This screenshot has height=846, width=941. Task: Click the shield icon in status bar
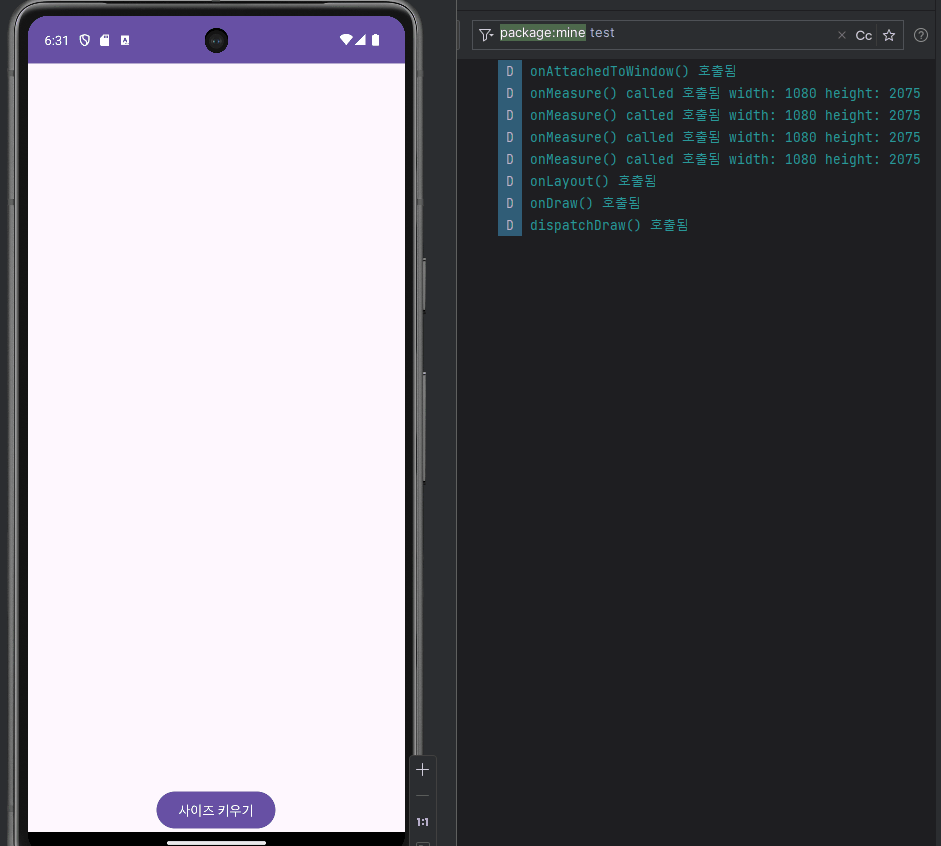pos(85,40)
